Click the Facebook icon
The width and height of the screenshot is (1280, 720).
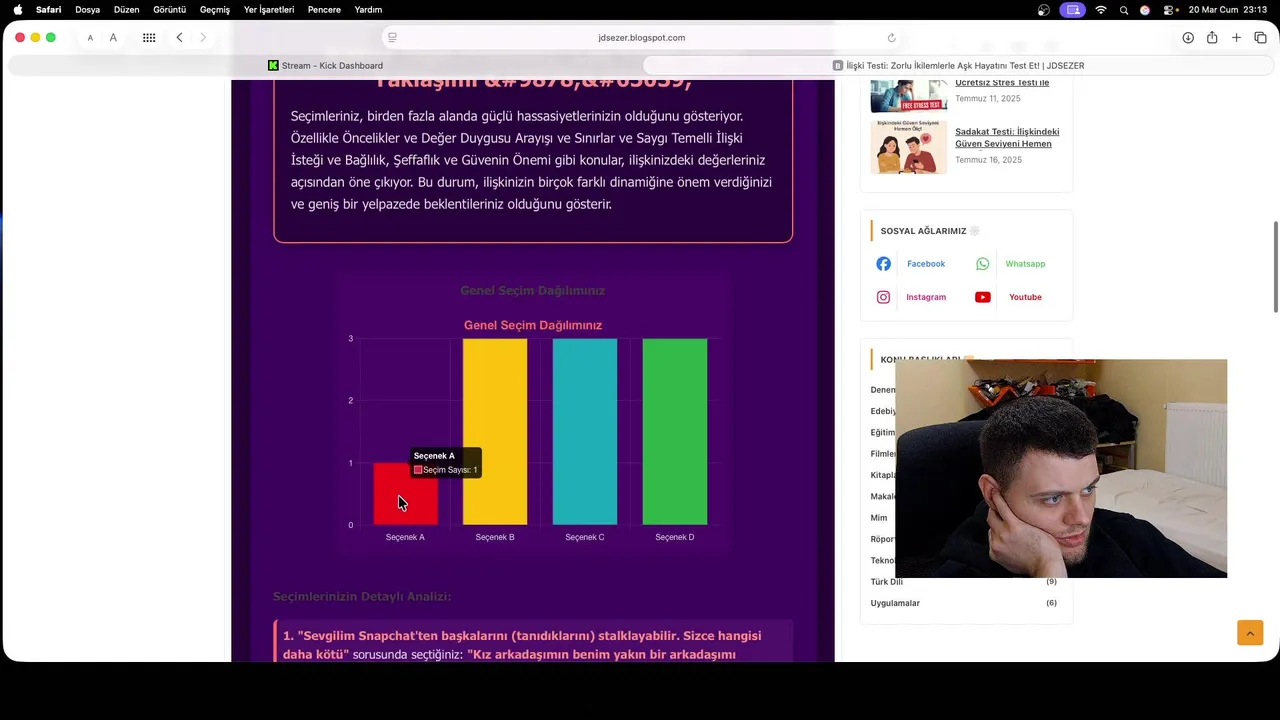point(883,264)
